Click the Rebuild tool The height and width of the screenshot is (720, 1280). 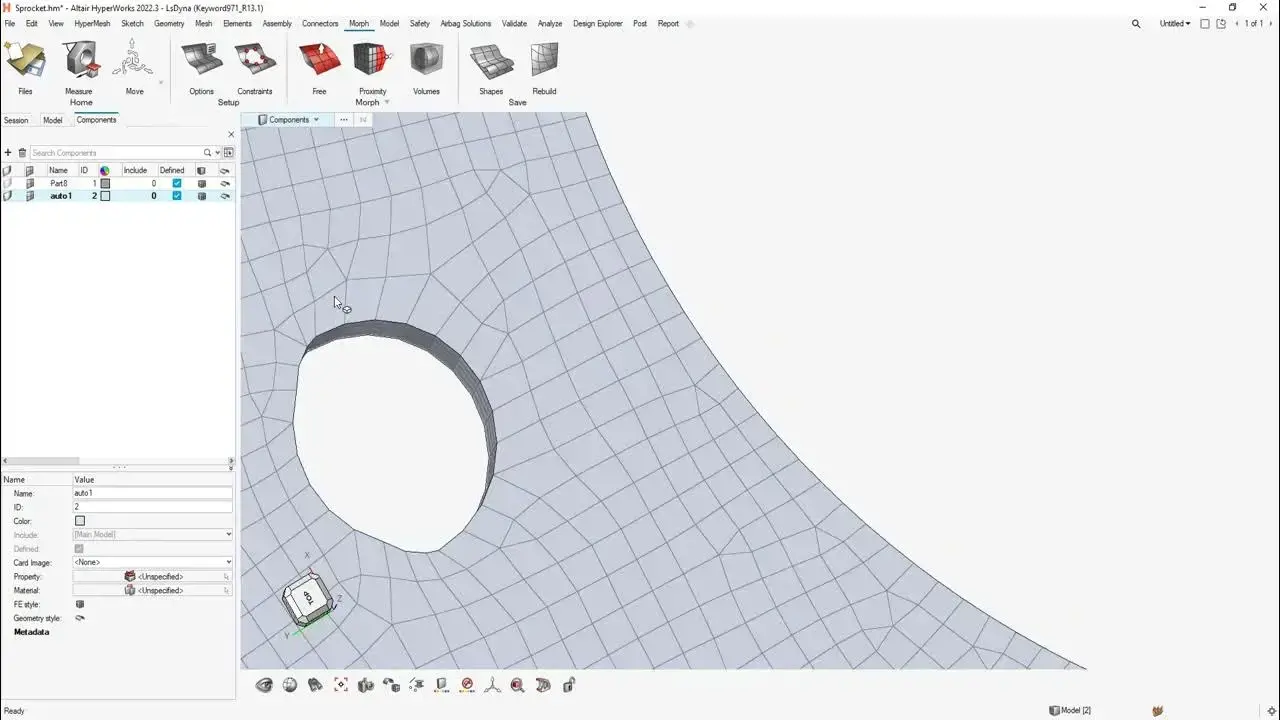(544, 66)
